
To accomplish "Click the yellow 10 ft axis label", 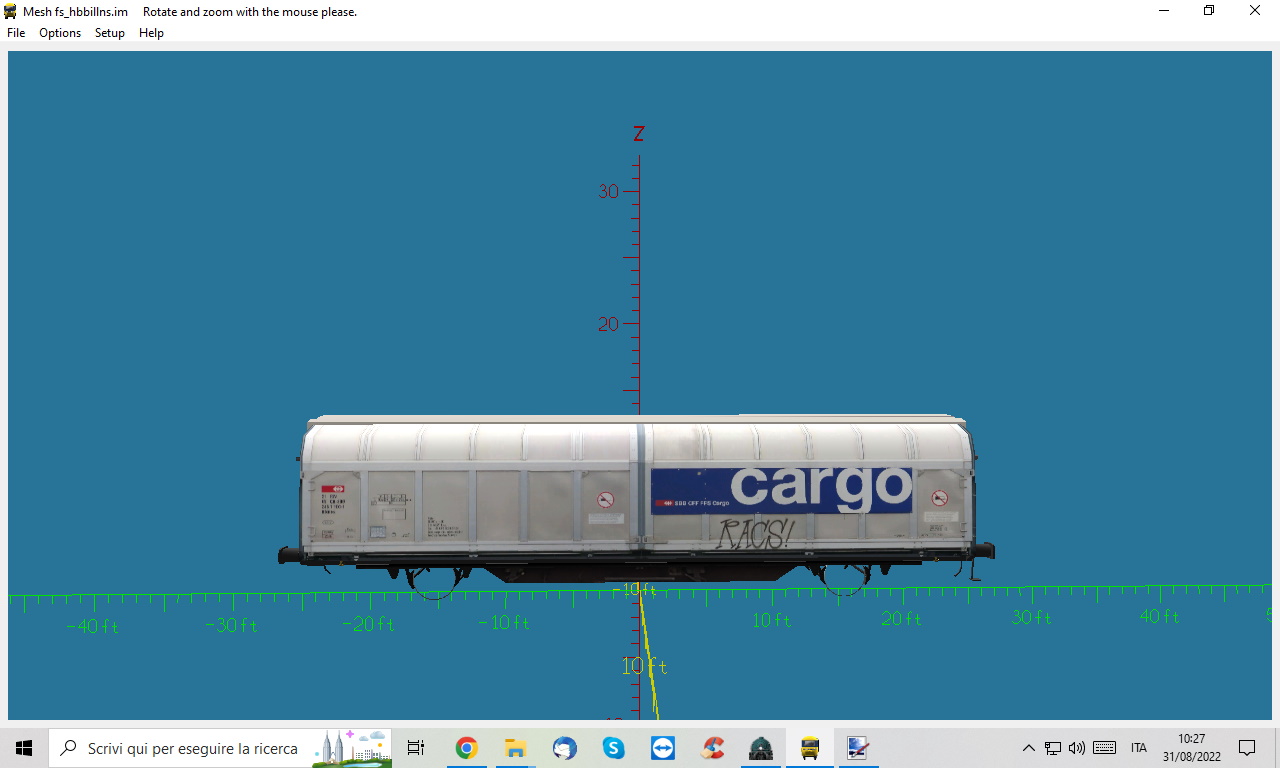I will (x=644, y=666).
